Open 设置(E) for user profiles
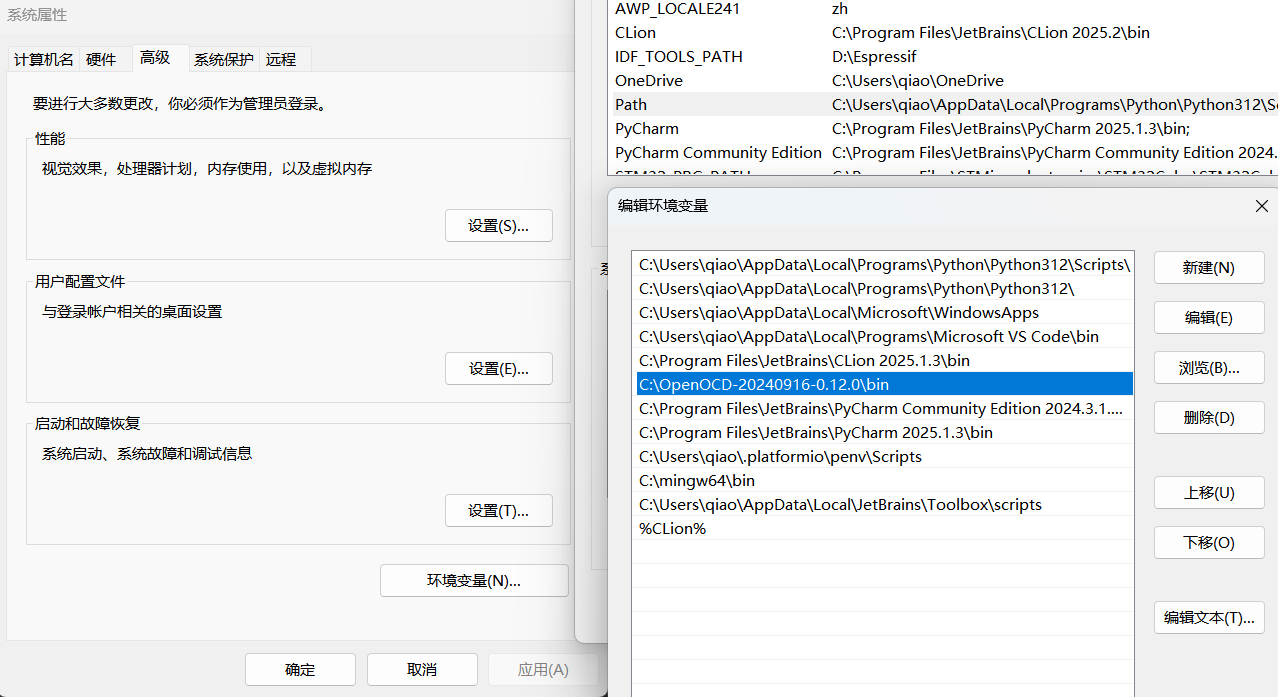The height and width of the screenshot is (697, 1278). pyautogui.click(x=498, y=369)
